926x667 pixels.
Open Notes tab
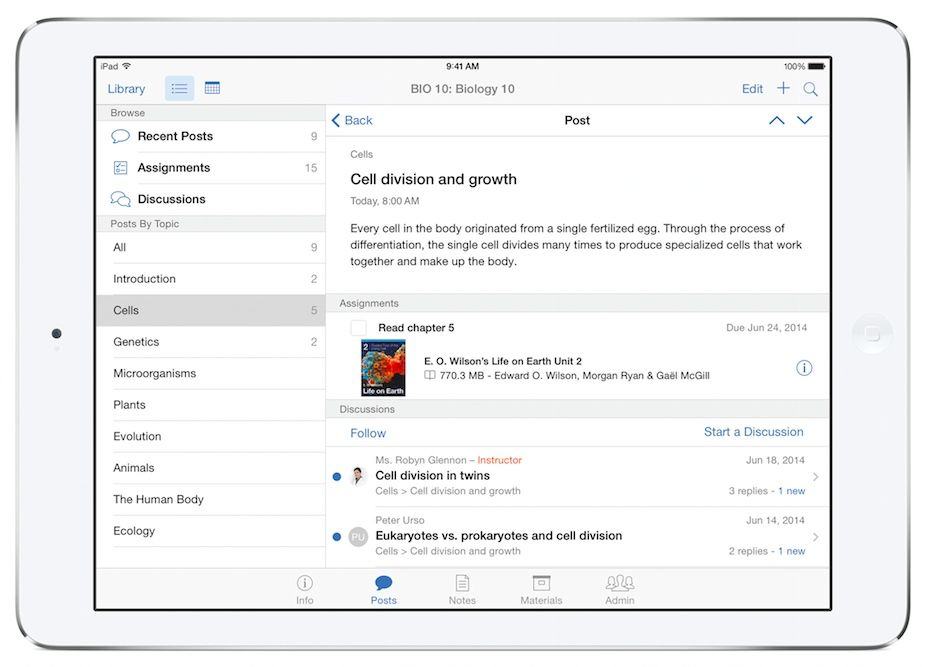tap(462, 590)
